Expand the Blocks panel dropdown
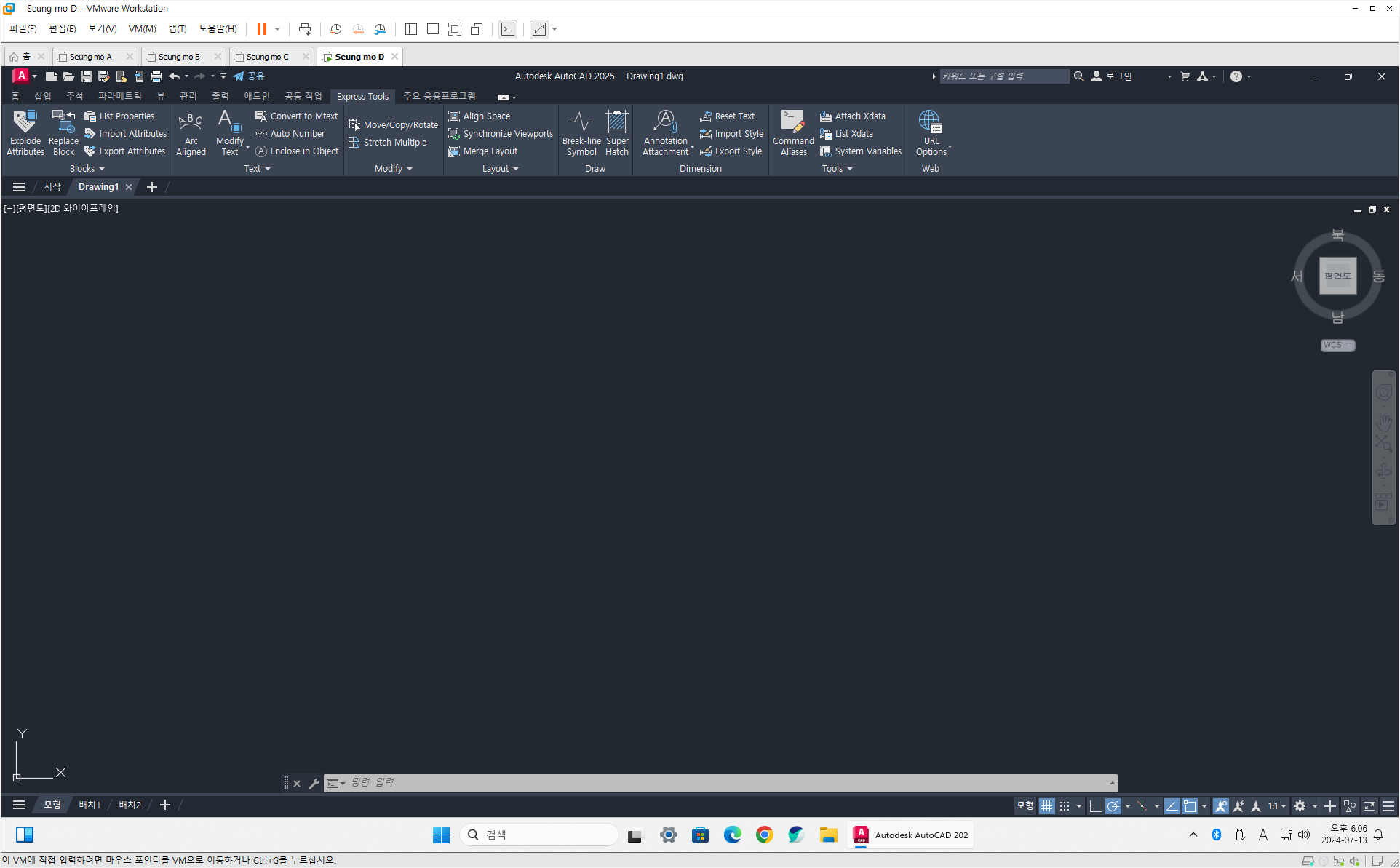1400x868 pixels. pos(87,169)
